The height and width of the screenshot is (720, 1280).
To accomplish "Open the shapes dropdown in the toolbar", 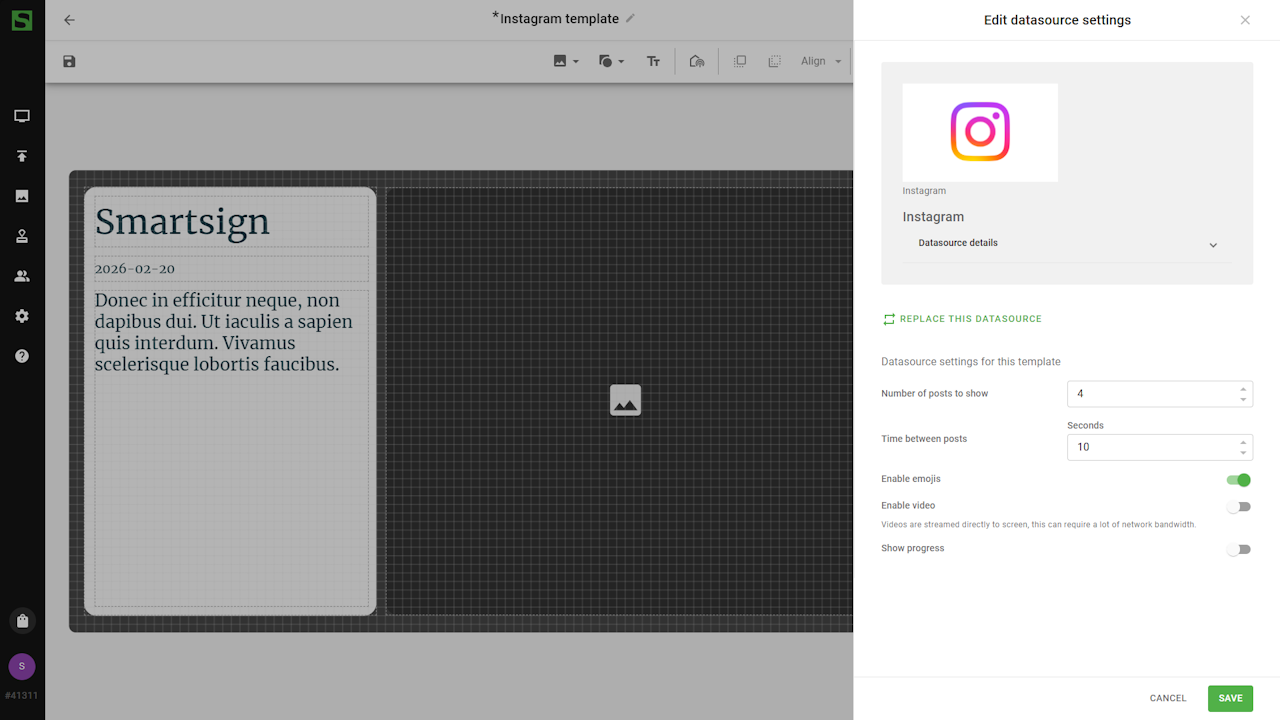I will coord(611,62).
